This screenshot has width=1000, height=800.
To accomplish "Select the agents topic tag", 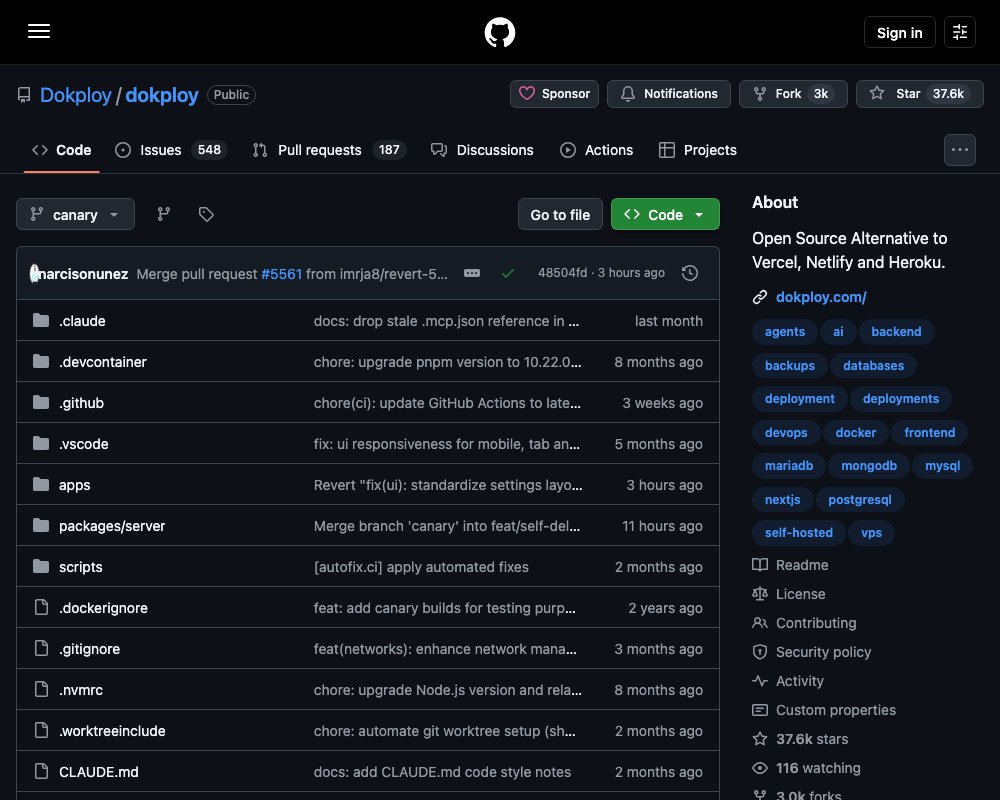I will [784, 332].
